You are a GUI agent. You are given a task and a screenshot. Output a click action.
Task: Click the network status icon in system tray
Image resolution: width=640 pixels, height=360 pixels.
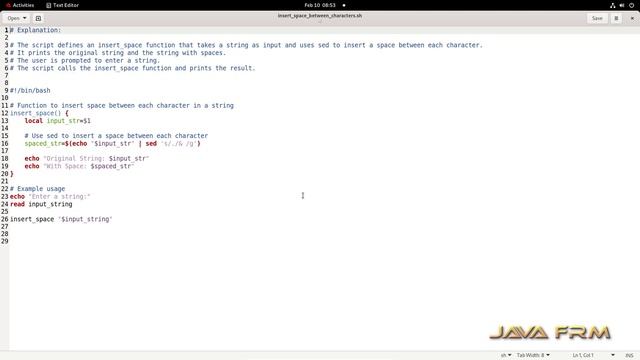coord(613,5)
